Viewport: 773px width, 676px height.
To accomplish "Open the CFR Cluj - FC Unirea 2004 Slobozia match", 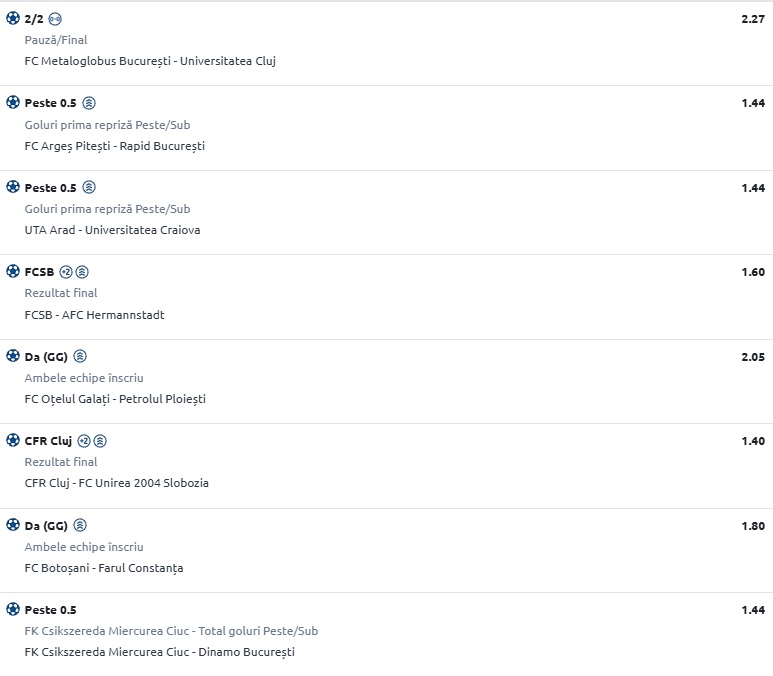I will [x=116, y=483].
